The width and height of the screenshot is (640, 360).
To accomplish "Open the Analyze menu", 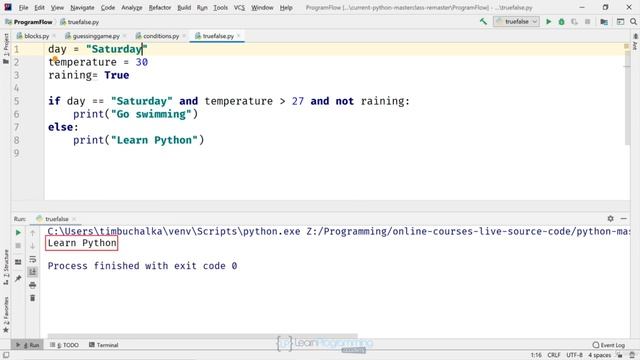I will coord(131,7).
